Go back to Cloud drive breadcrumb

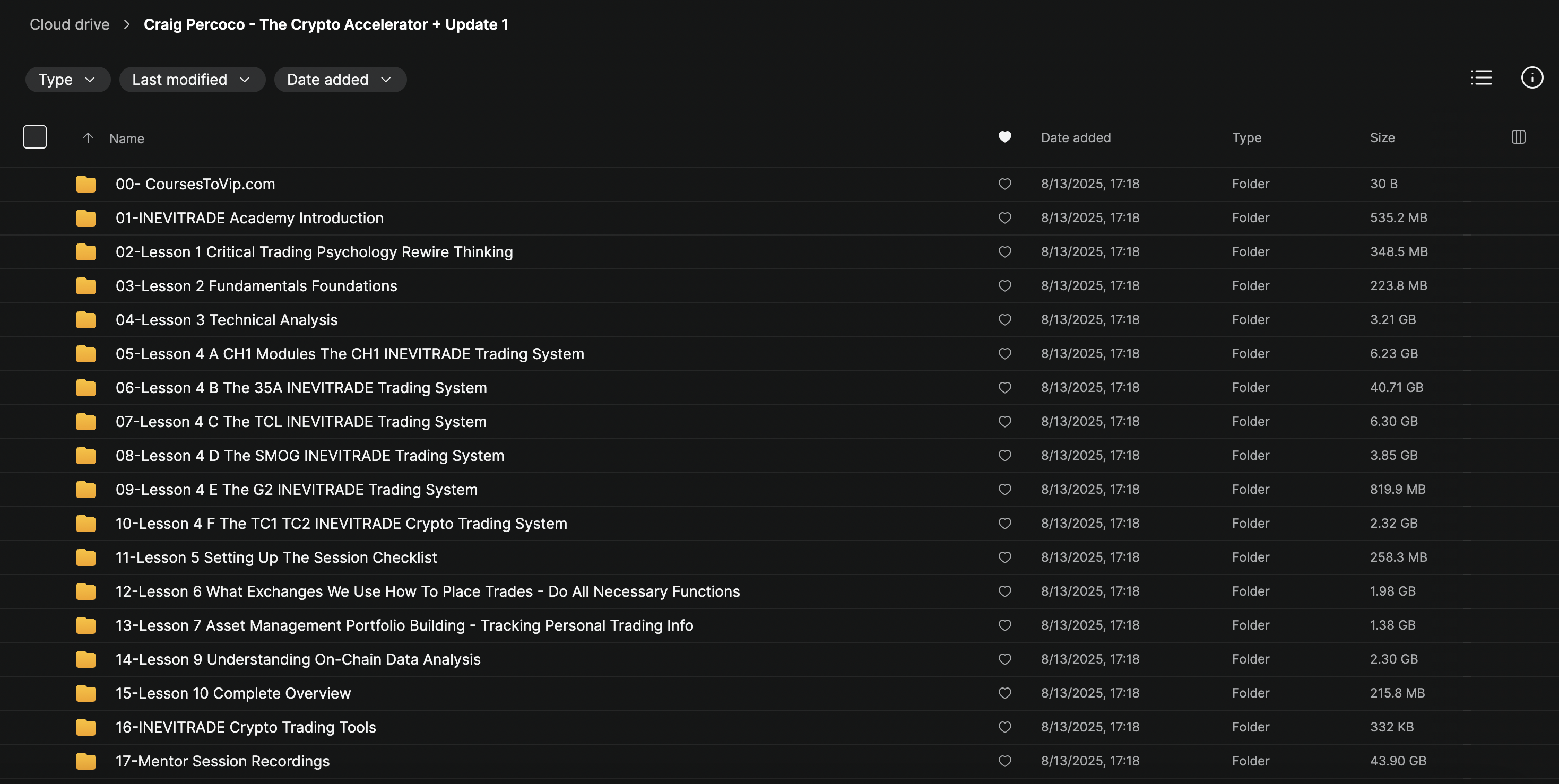[70, 25]
